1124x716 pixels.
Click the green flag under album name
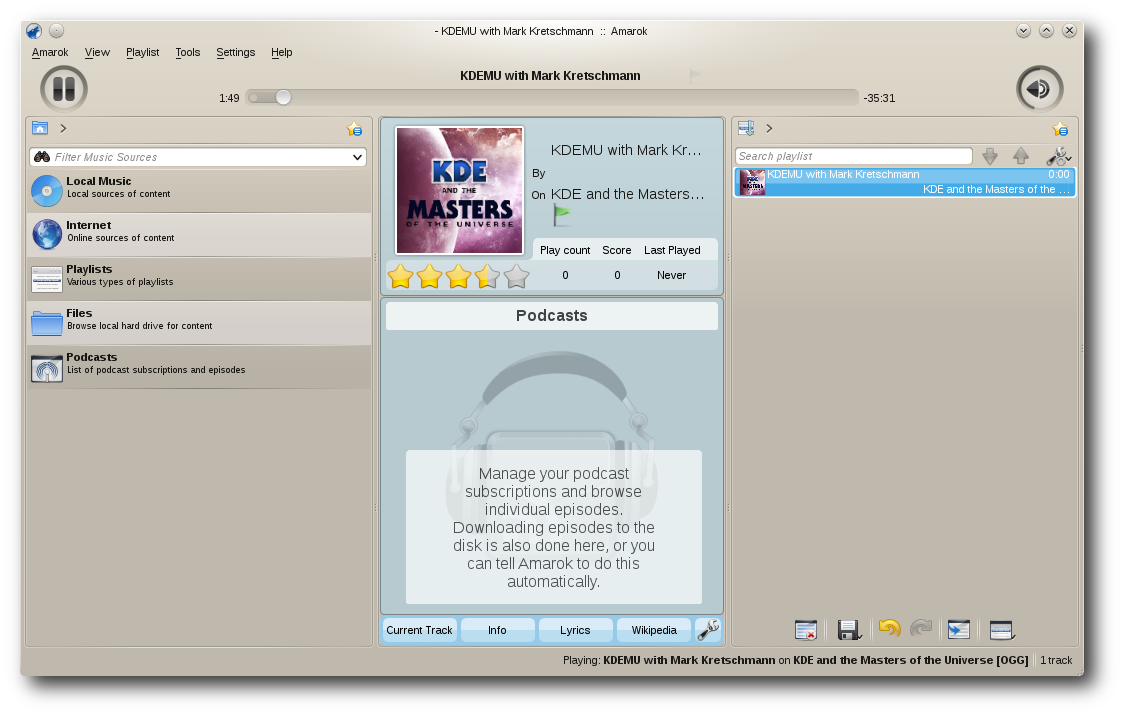click(x=562, y=214)
